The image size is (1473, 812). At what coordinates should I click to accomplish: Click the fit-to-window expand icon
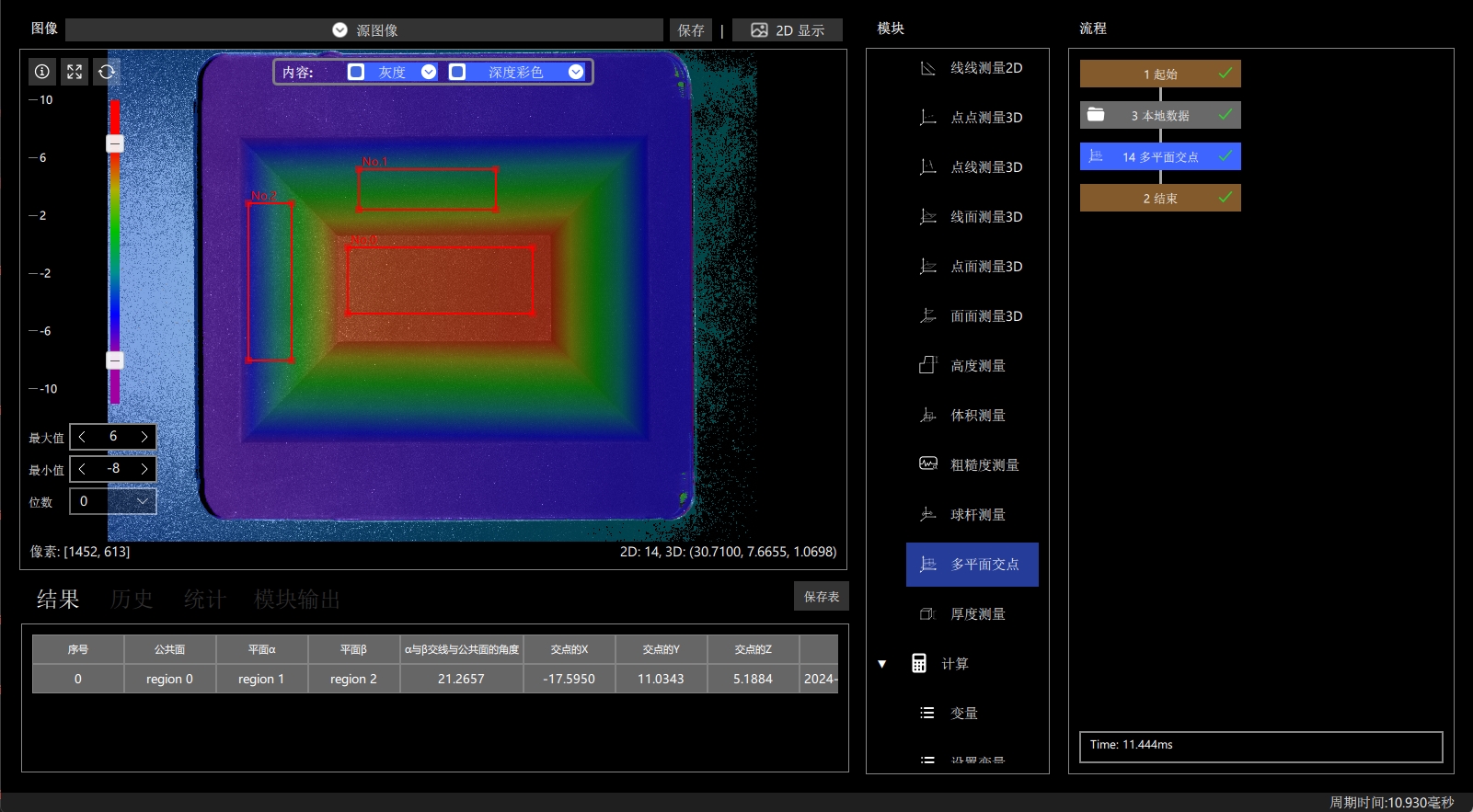[75, 72]
